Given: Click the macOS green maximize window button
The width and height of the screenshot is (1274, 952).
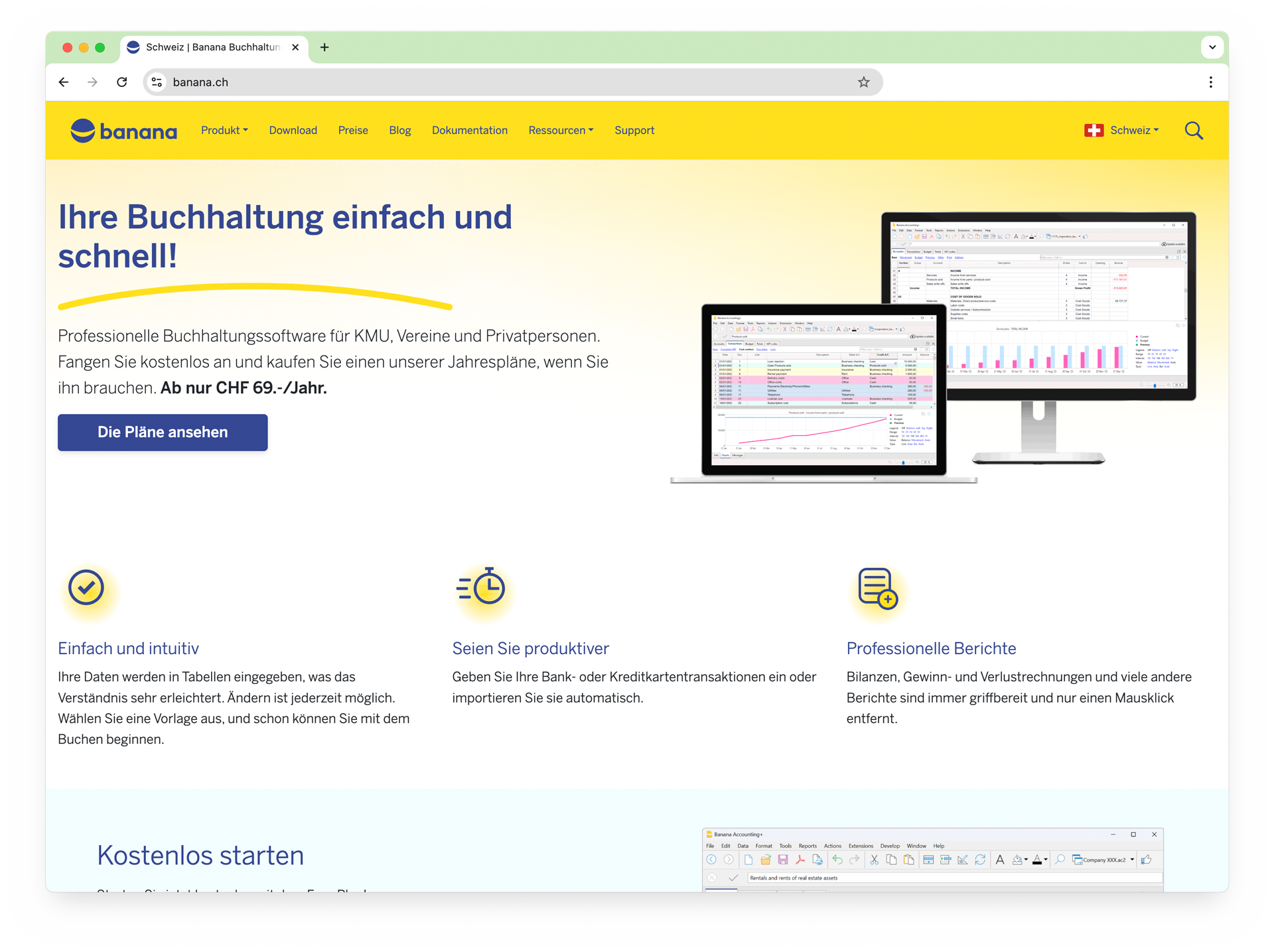Looking at the screenshot, I should pyautogui.click(x=100, y=47).
